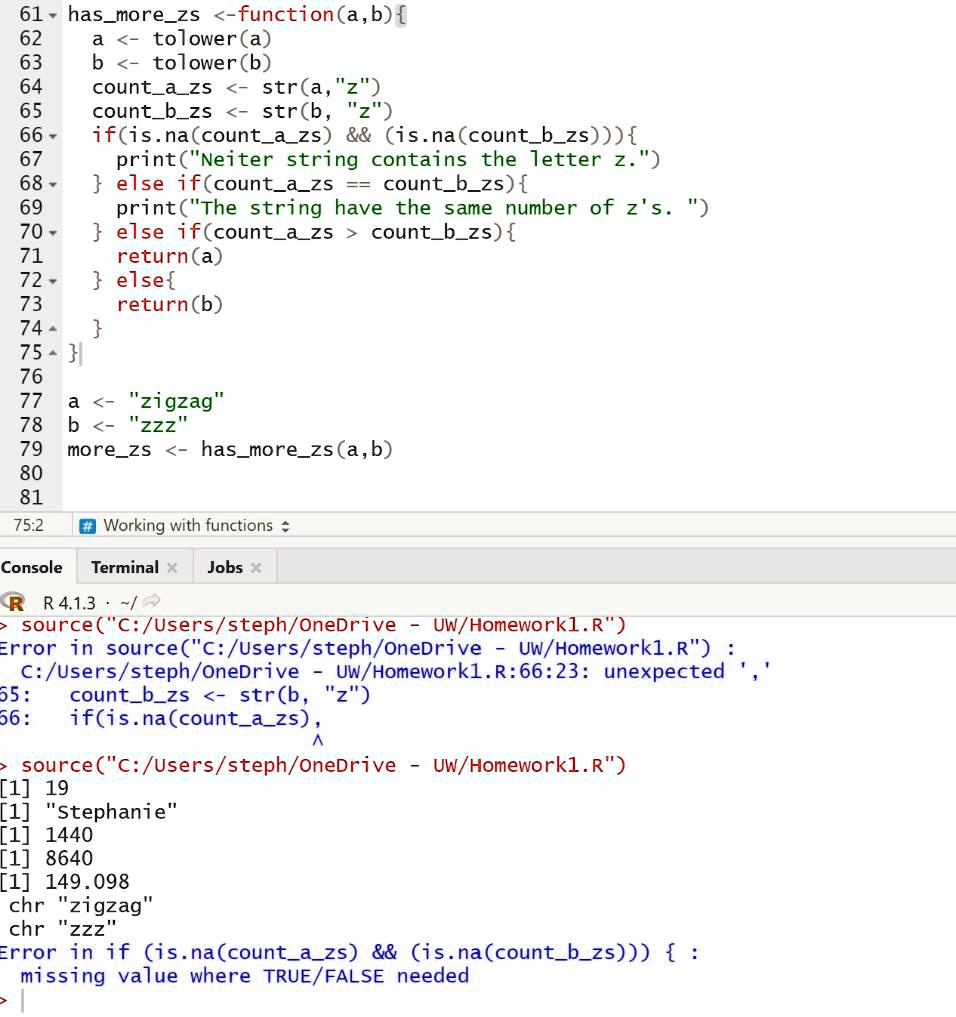Click the section hash icon in status bar
The height and width of the screenshot is (1017, 956).
(x=87, y=526)
